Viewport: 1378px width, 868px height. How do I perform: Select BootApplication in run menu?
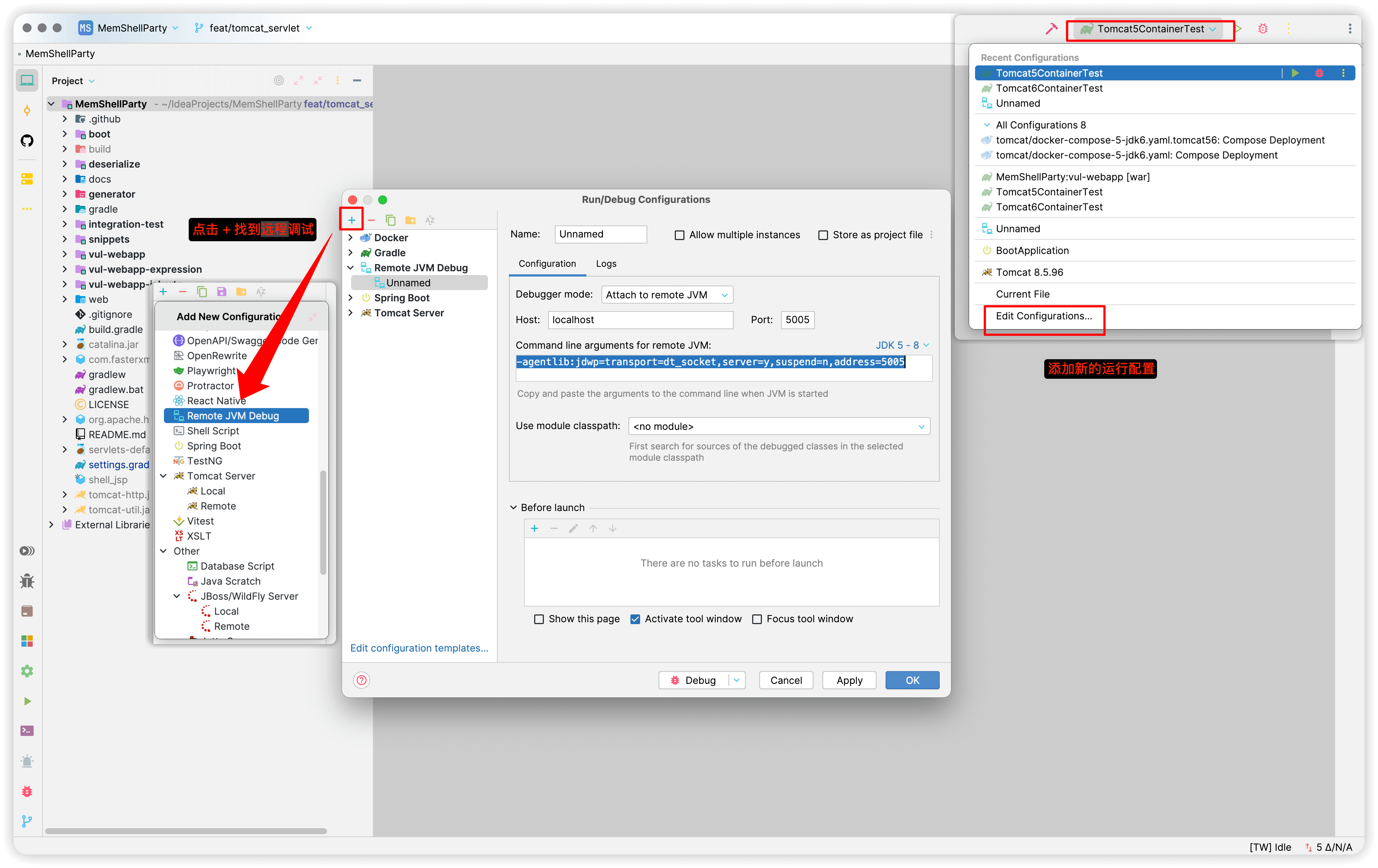(1032, 251)
